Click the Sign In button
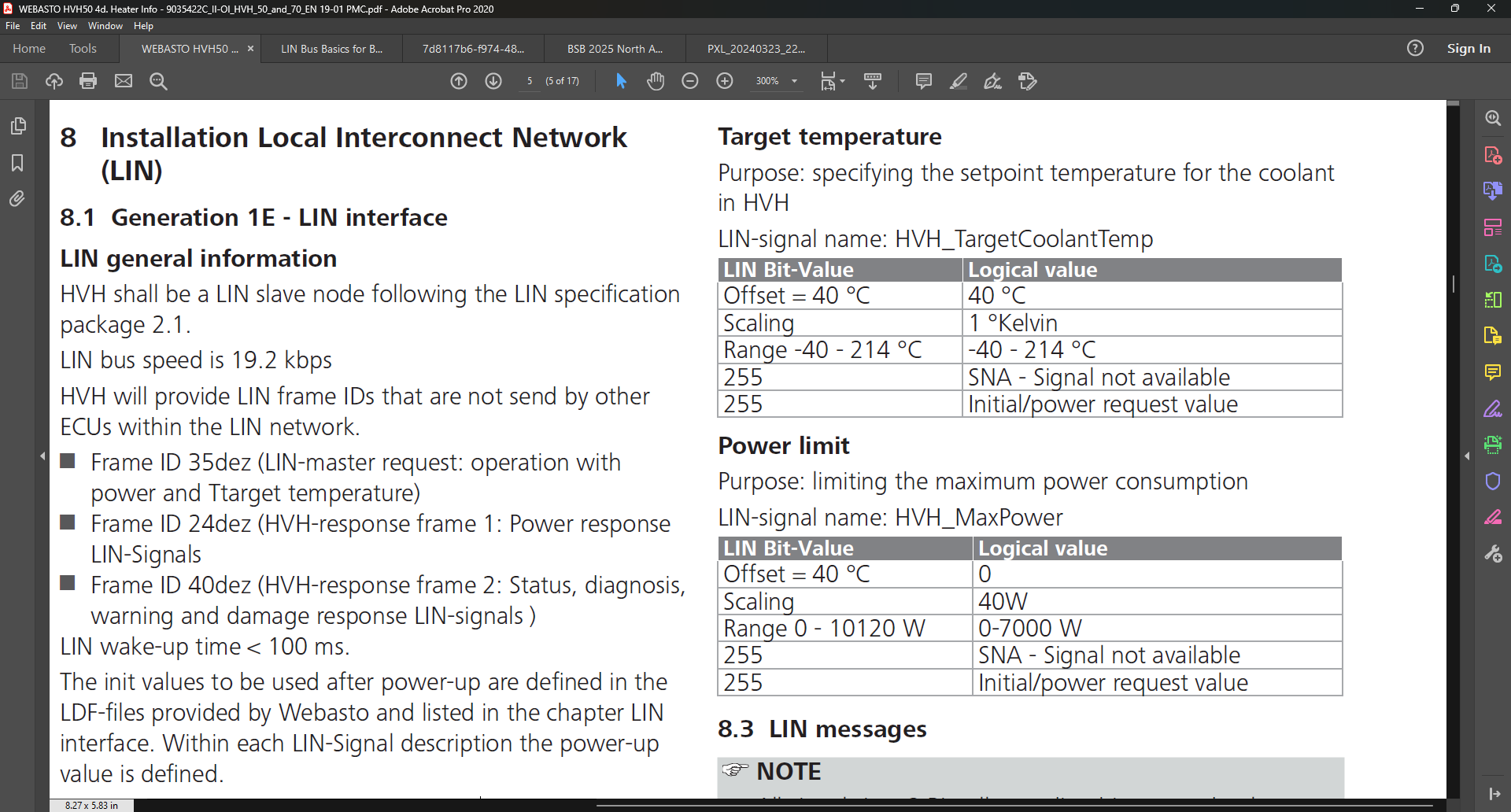 click(1469, 49)
